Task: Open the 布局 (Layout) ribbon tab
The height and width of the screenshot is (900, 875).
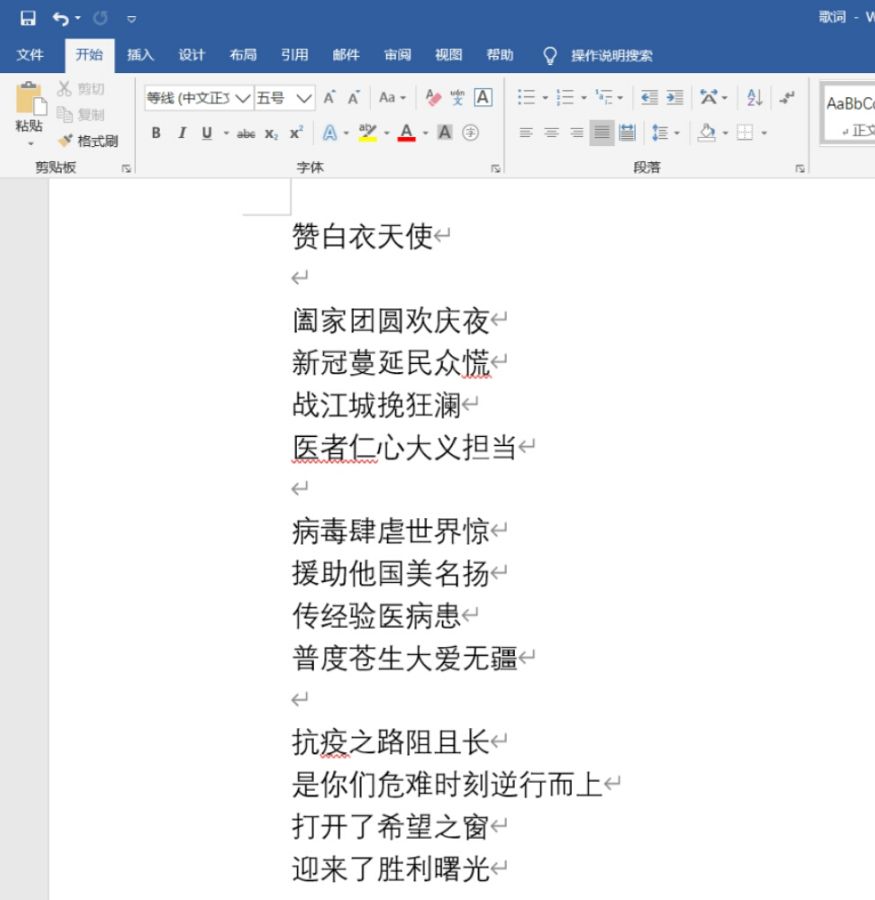Action: pyautogui.click(x=242, y=55)
